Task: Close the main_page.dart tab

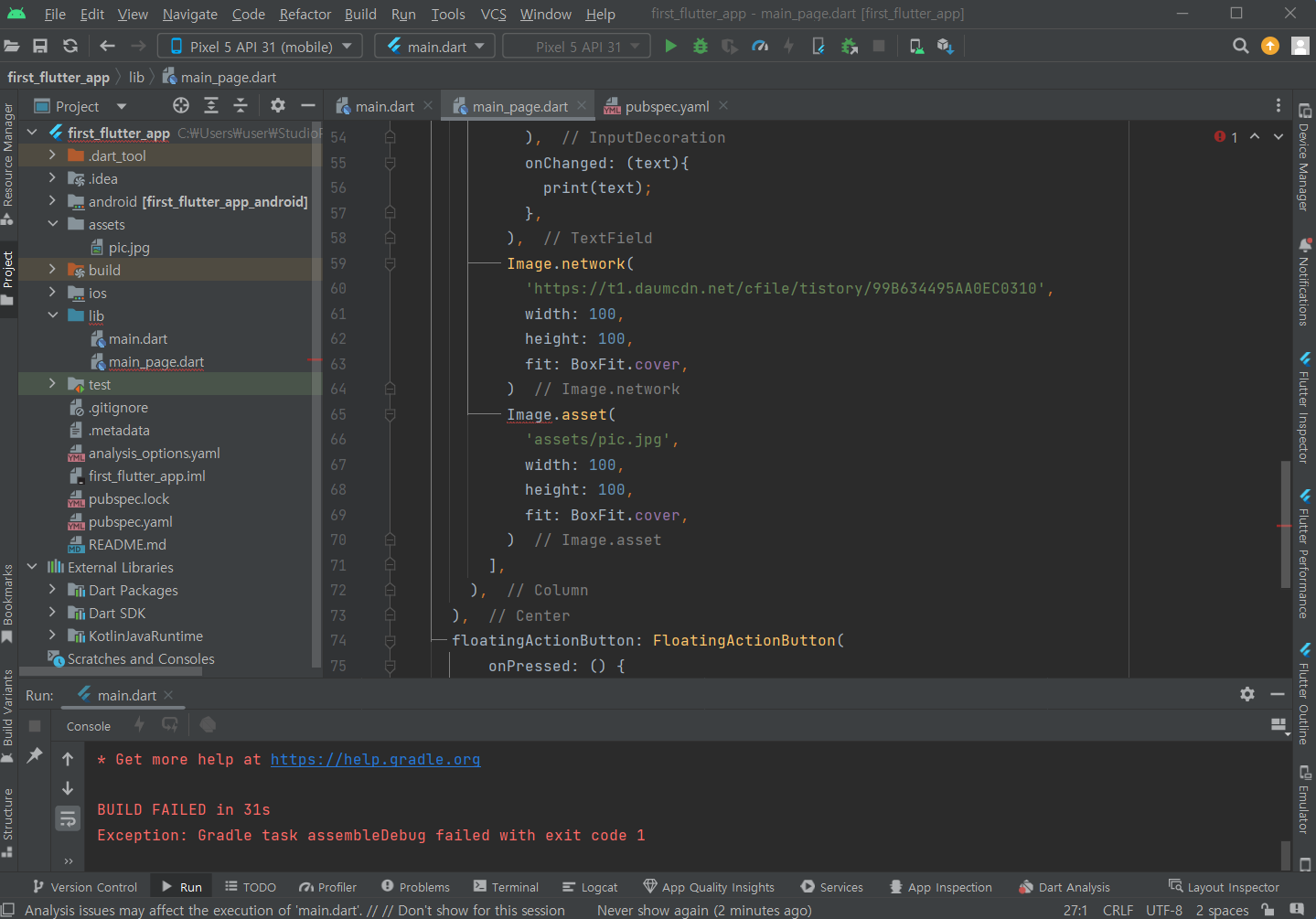Action: (581, 106)
